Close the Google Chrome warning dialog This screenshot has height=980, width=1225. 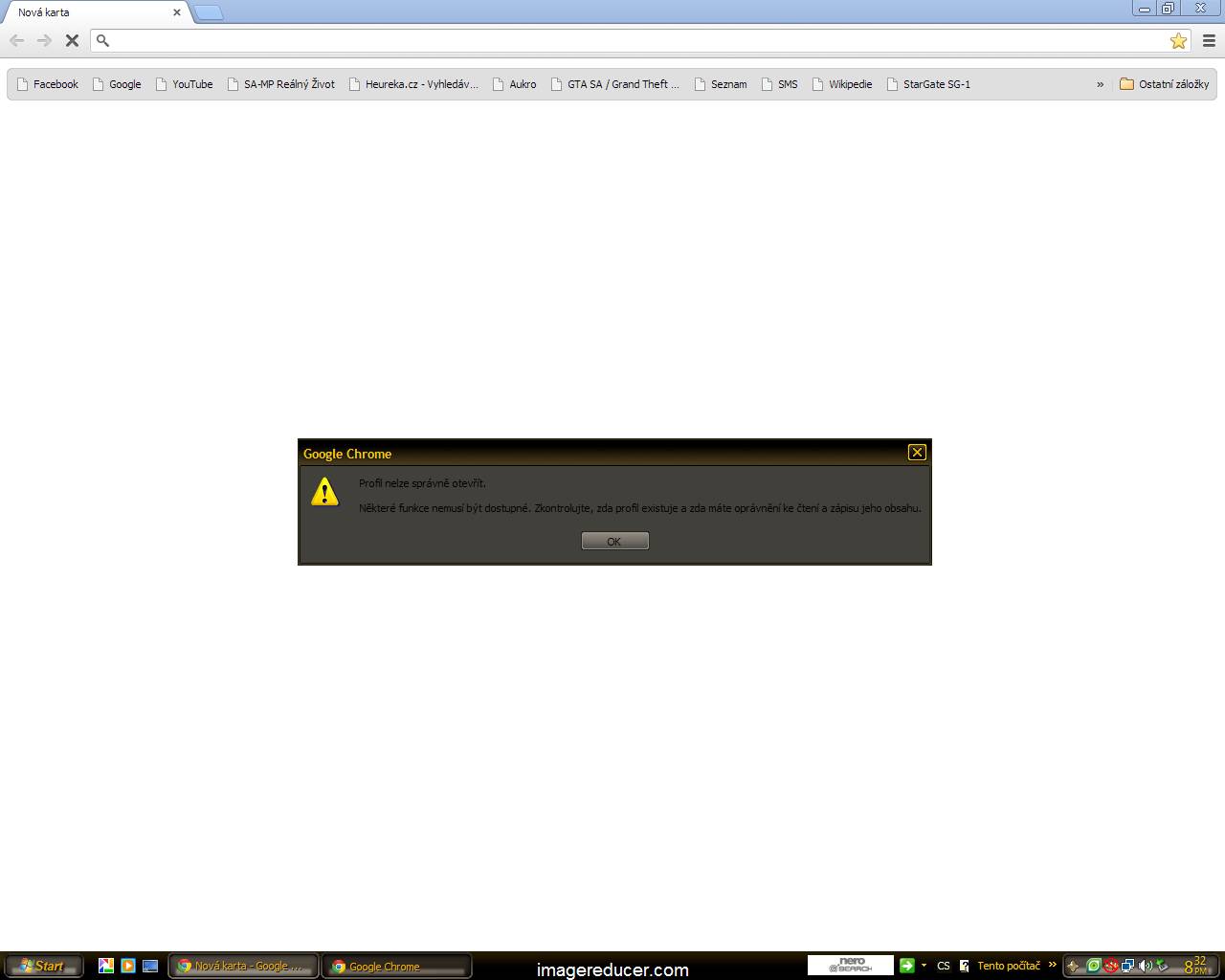click(x=917, y=452)
